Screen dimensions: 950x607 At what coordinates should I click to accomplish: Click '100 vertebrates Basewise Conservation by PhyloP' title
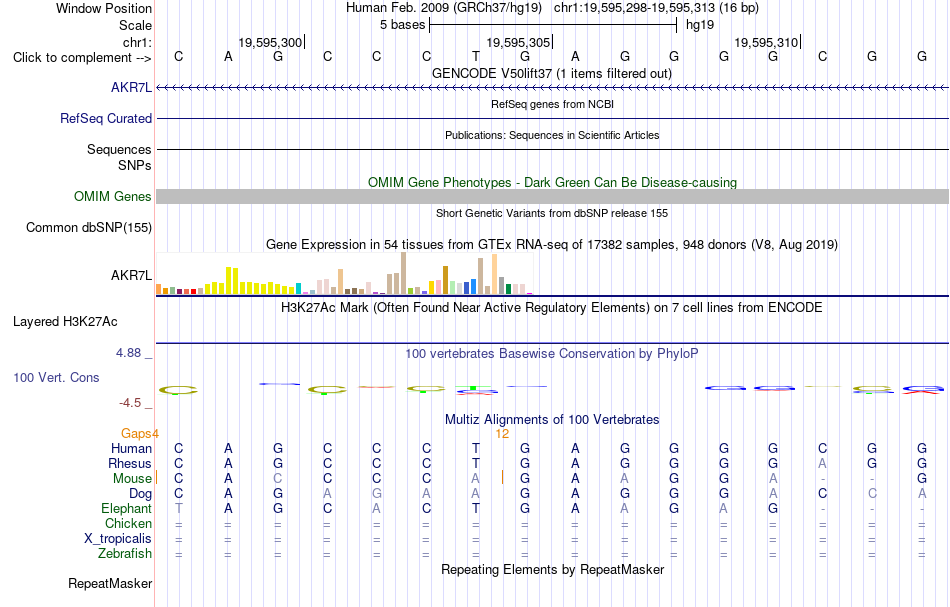coord(552,353)
